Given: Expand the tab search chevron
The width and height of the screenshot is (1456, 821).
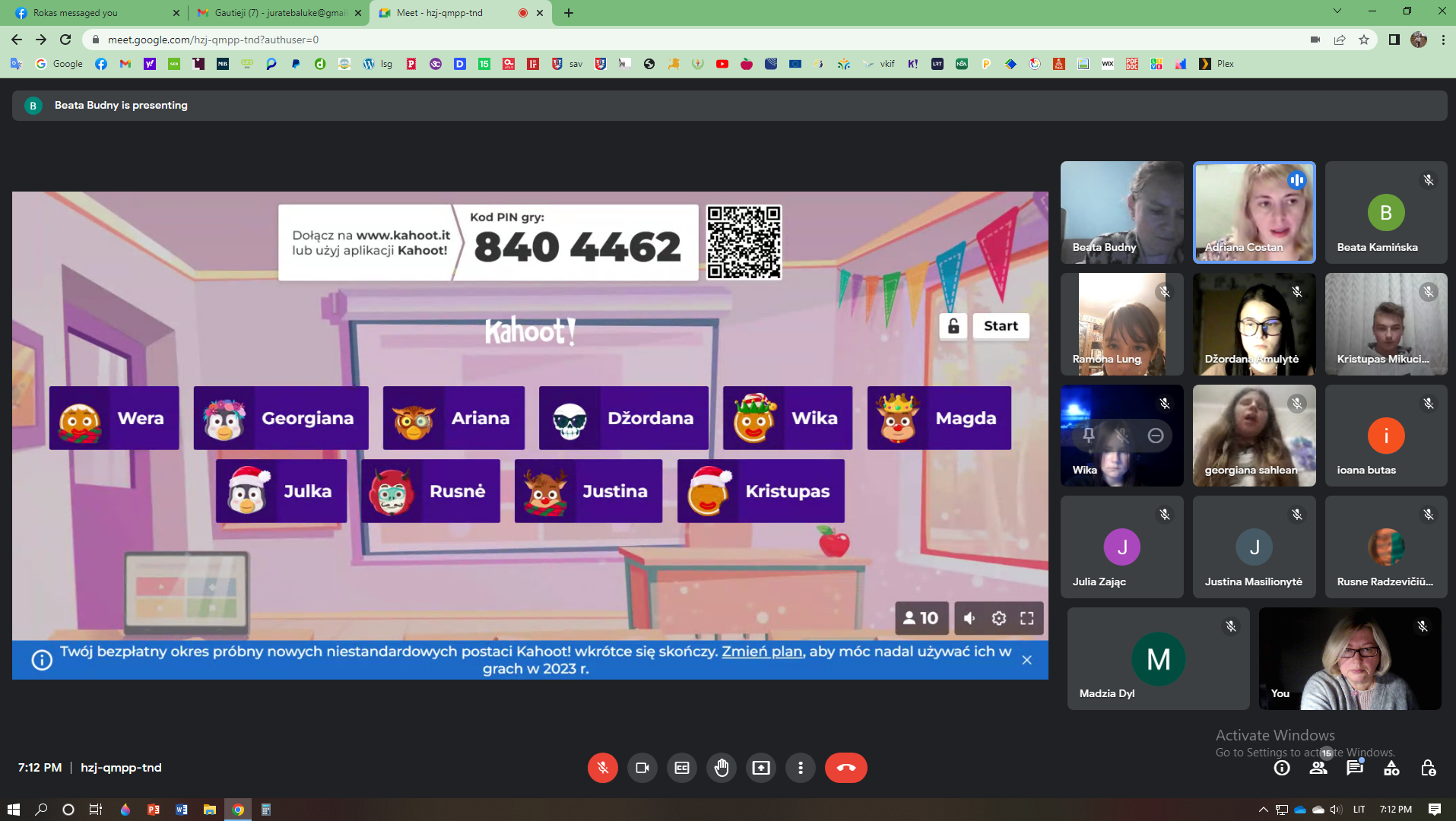Looking at the screenshot, I should [1337, 11].
